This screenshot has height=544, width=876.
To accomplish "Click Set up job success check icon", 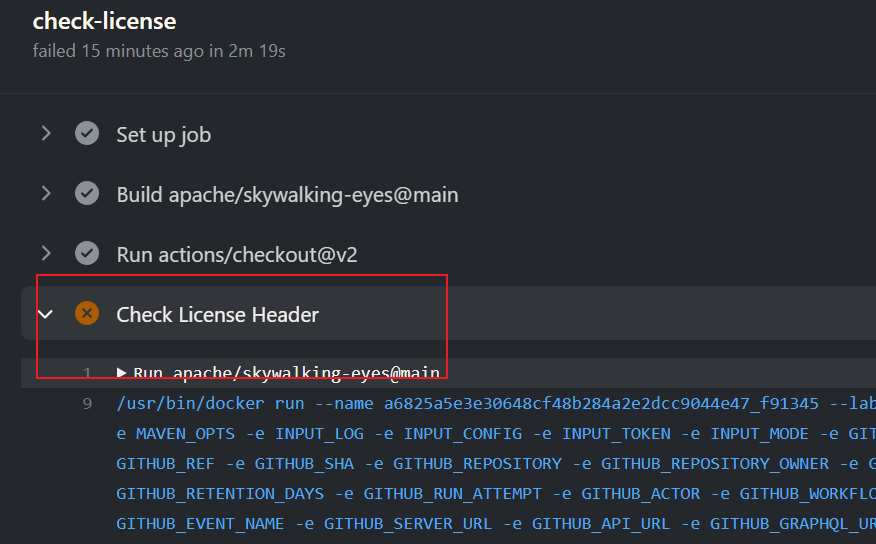I will 87,133.
